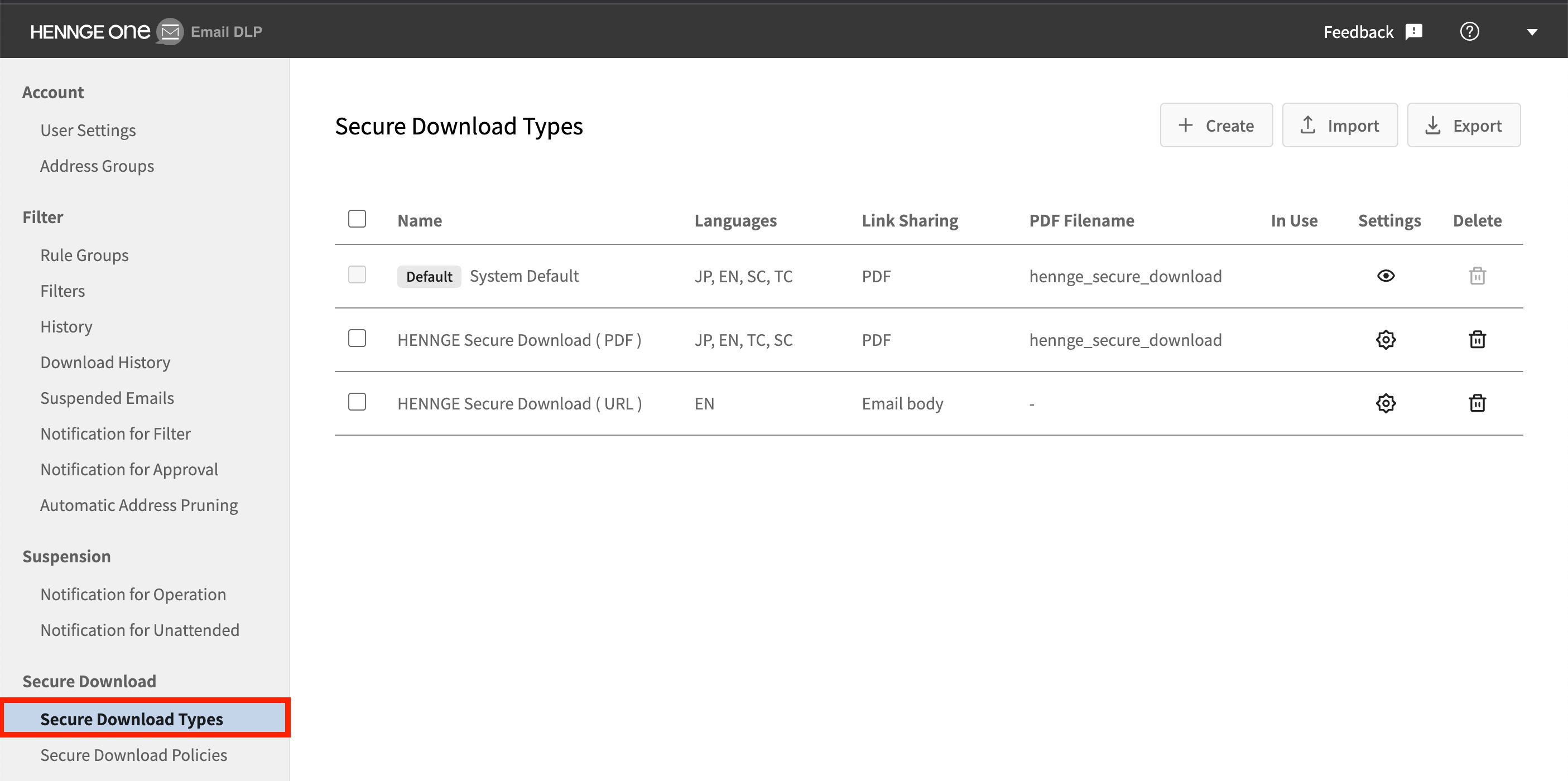Open Notification for Operation
The image size is (1568, 781).
click(x=133, y=595)
